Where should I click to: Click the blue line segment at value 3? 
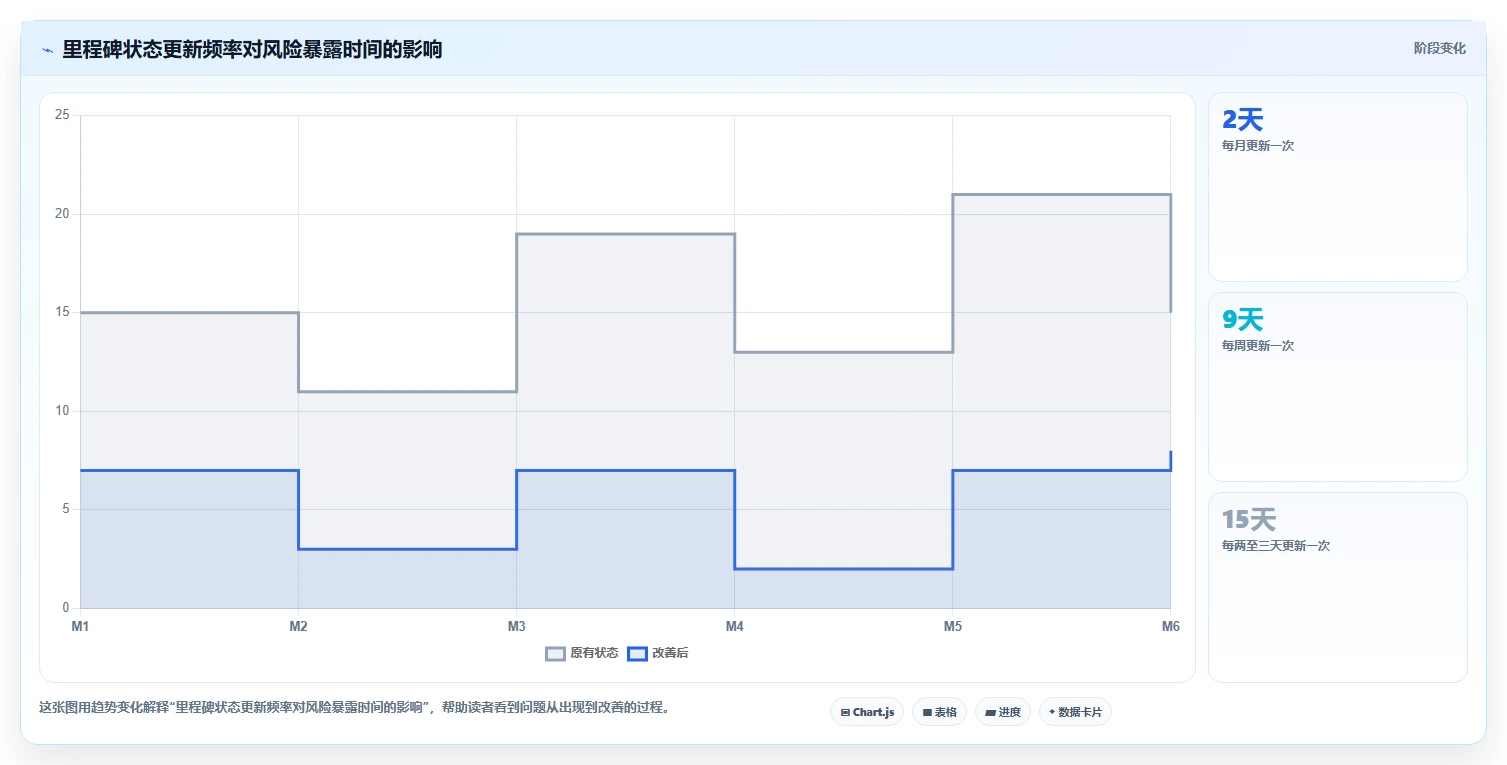407,549
